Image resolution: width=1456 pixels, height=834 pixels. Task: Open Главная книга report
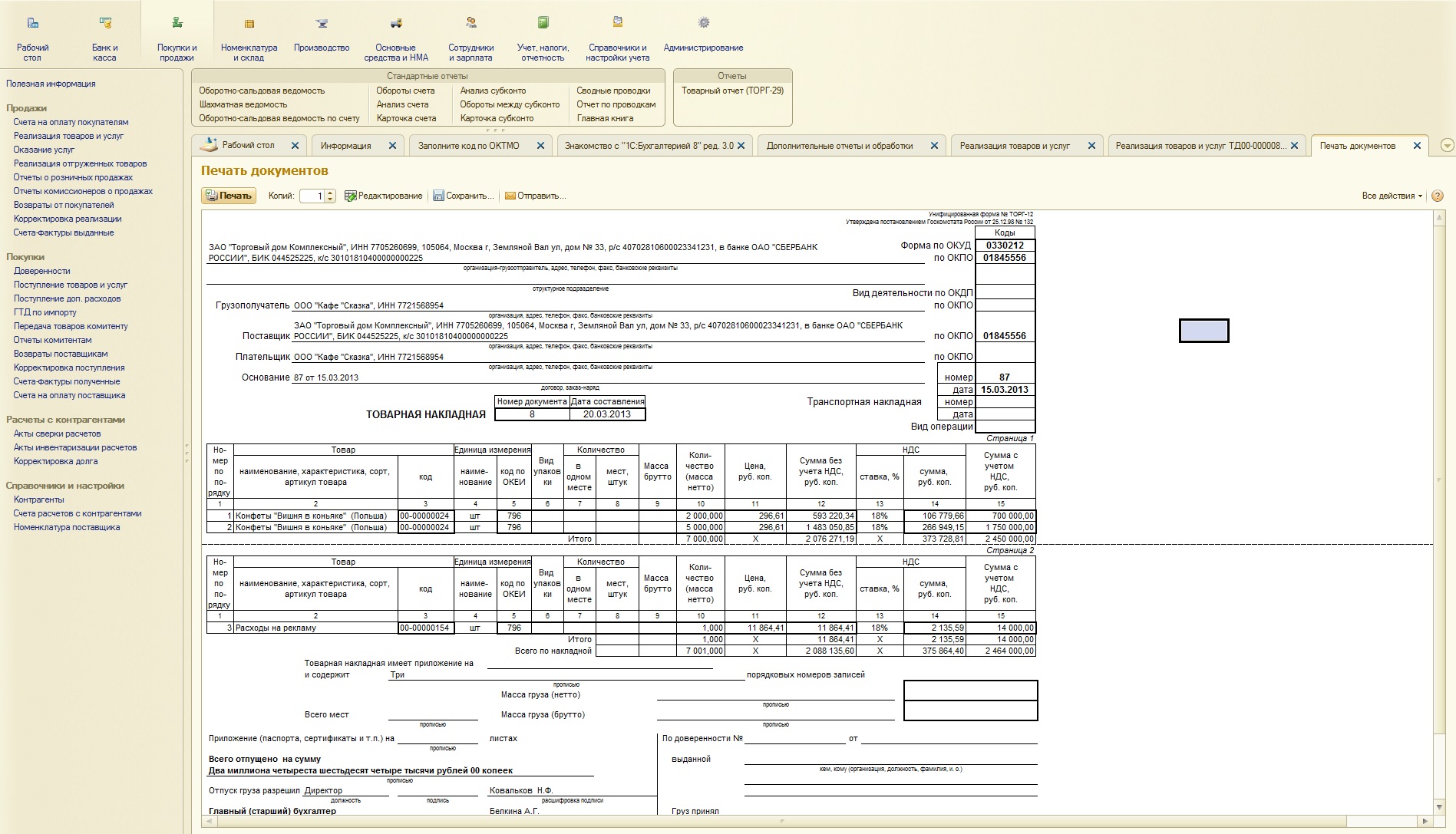click(605, 118)
